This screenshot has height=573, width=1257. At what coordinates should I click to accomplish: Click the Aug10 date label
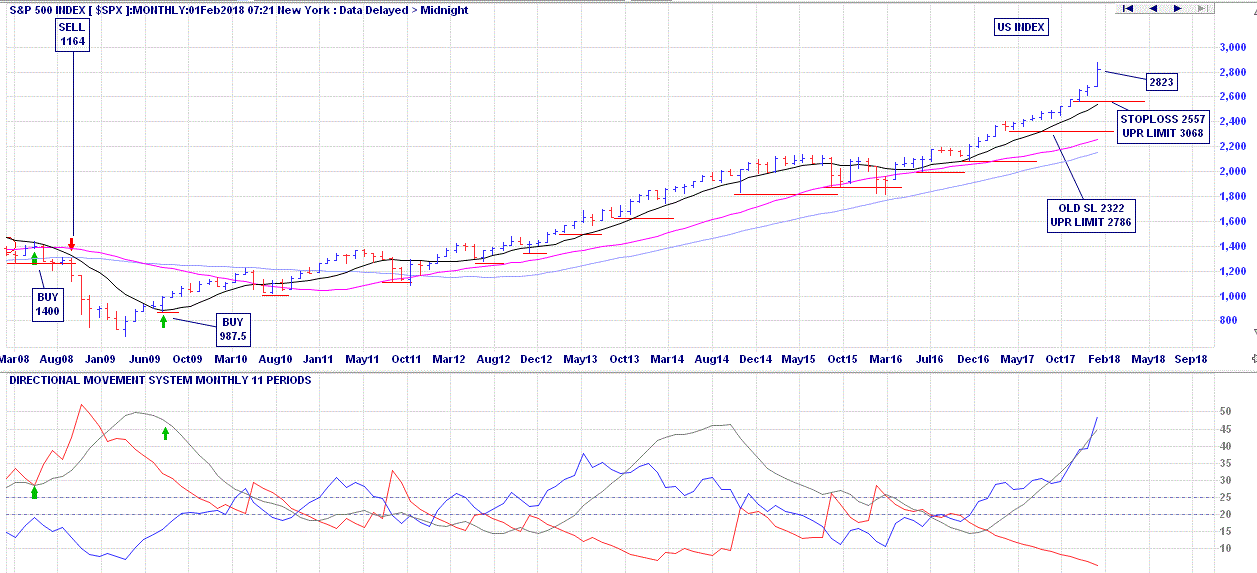tap(275, 358)
